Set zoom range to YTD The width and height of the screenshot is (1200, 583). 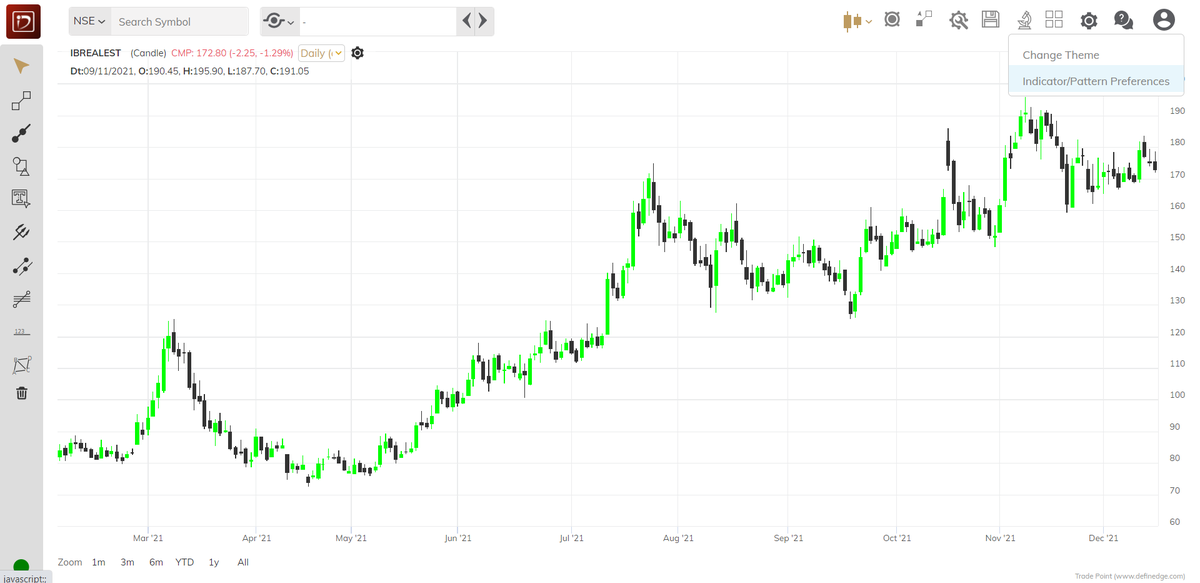click(184, 562)
